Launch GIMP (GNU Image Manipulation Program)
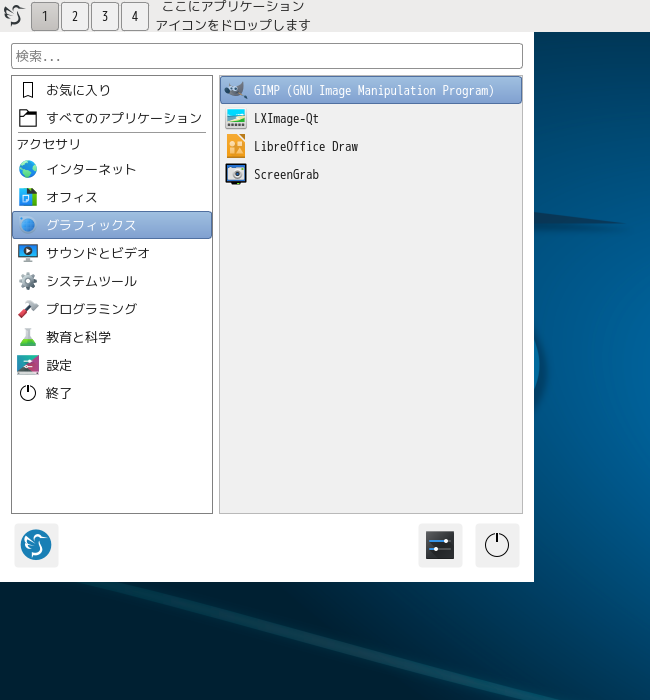This screenshot has width=650, height=700. (x=371, y=90)
